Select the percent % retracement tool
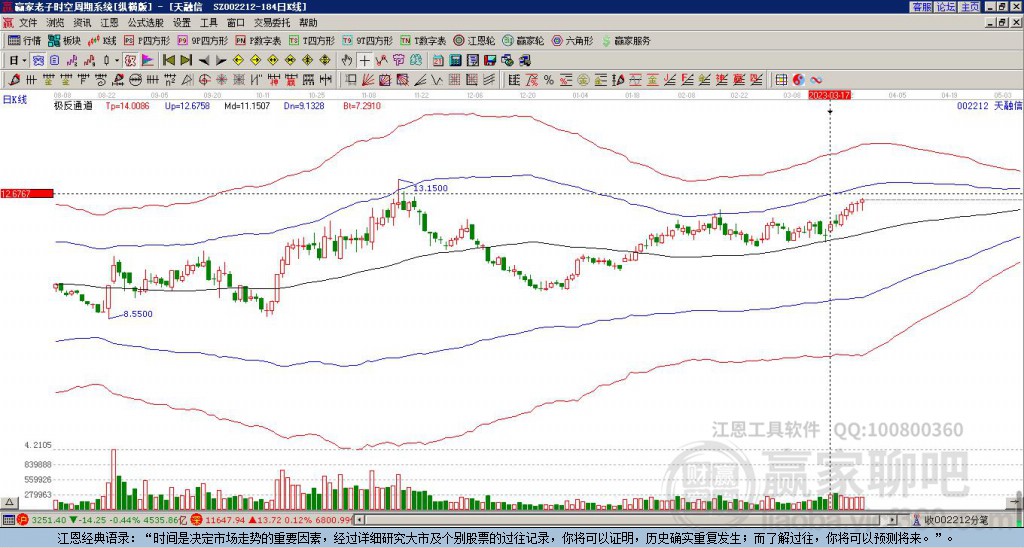1024x548 pixels. (x=549, y=80)
